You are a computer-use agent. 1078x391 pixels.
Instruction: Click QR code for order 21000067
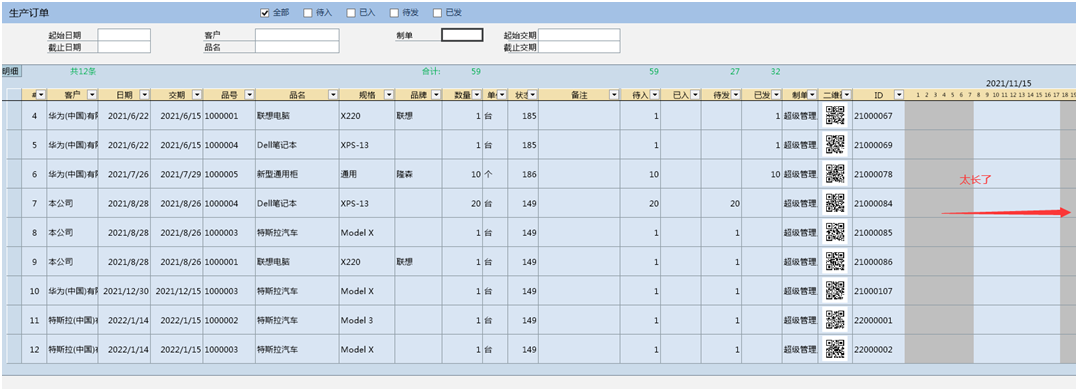835,115
